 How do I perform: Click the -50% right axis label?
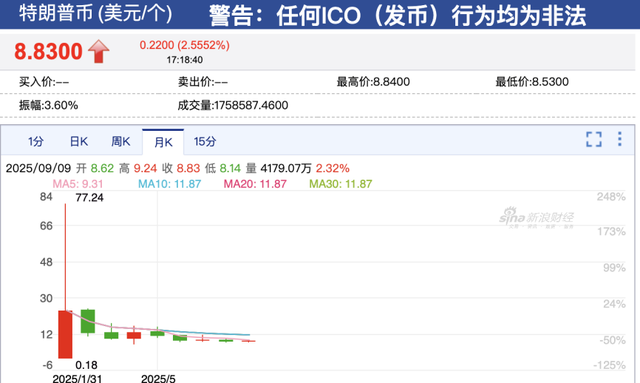(x=612, y=340)
